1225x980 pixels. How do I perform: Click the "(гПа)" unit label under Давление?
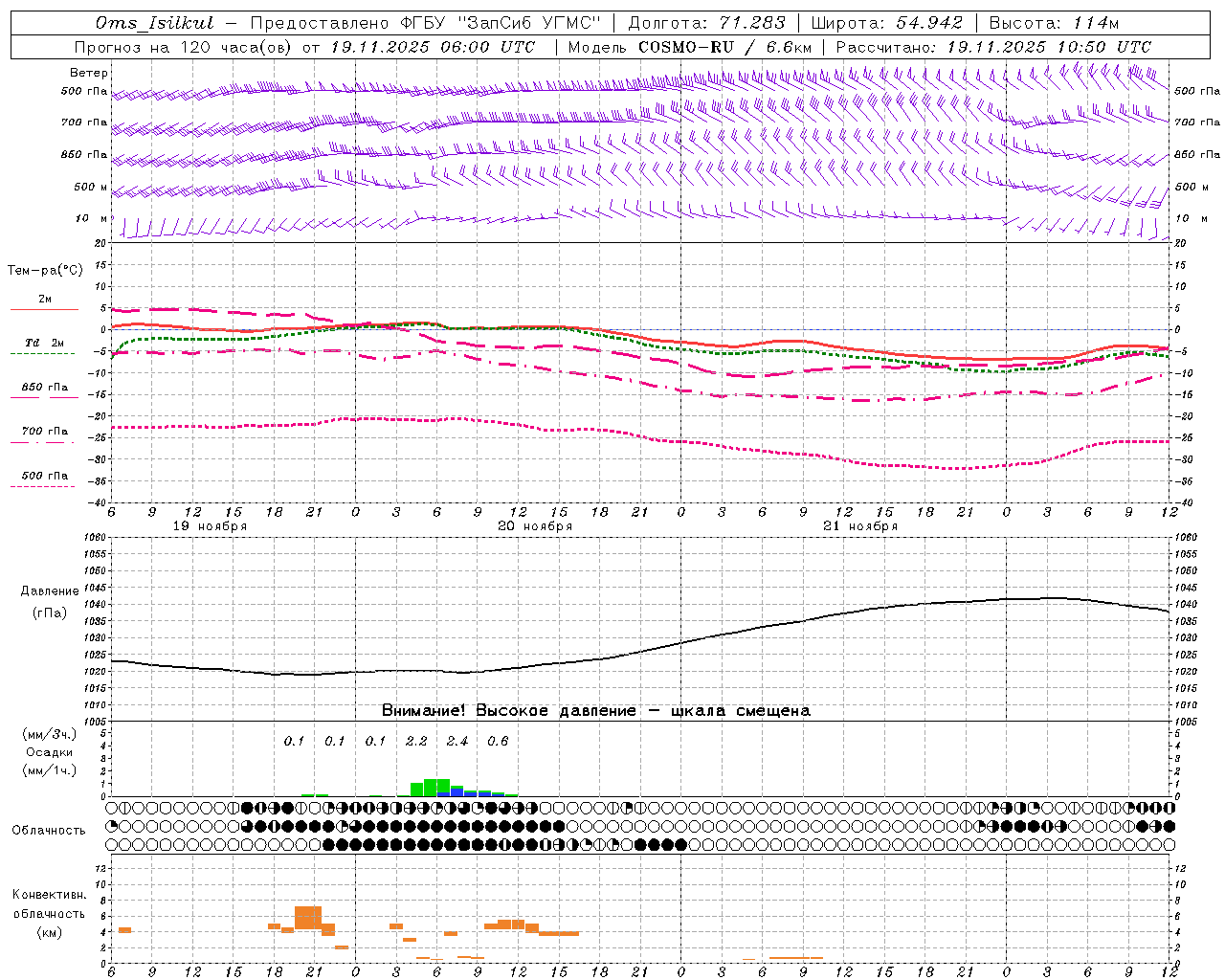point(50,613)
